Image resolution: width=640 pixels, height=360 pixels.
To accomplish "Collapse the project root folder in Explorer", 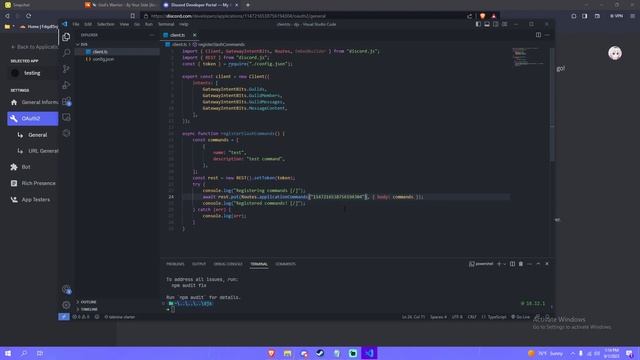I will click(117, 44).
